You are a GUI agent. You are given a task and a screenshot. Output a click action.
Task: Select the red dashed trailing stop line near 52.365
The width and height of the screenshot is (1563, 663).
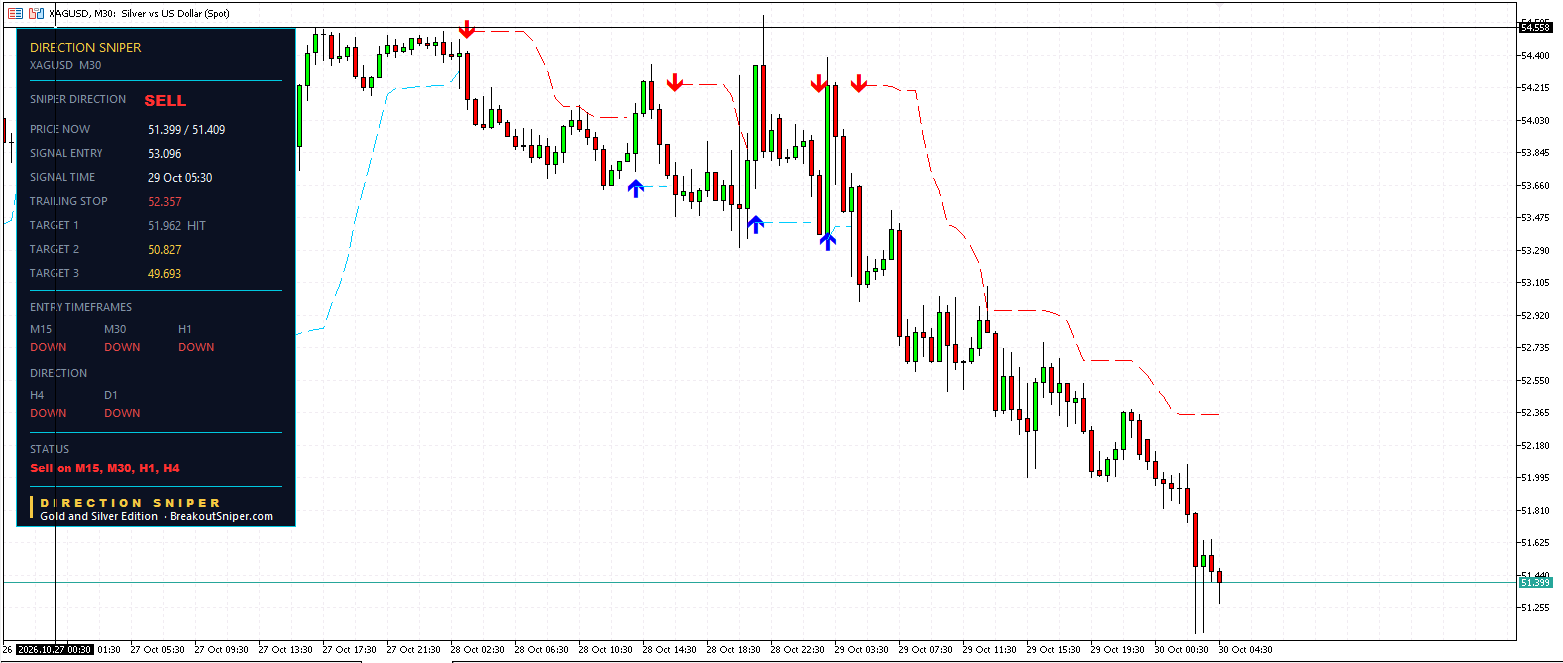coord(1198,414)
